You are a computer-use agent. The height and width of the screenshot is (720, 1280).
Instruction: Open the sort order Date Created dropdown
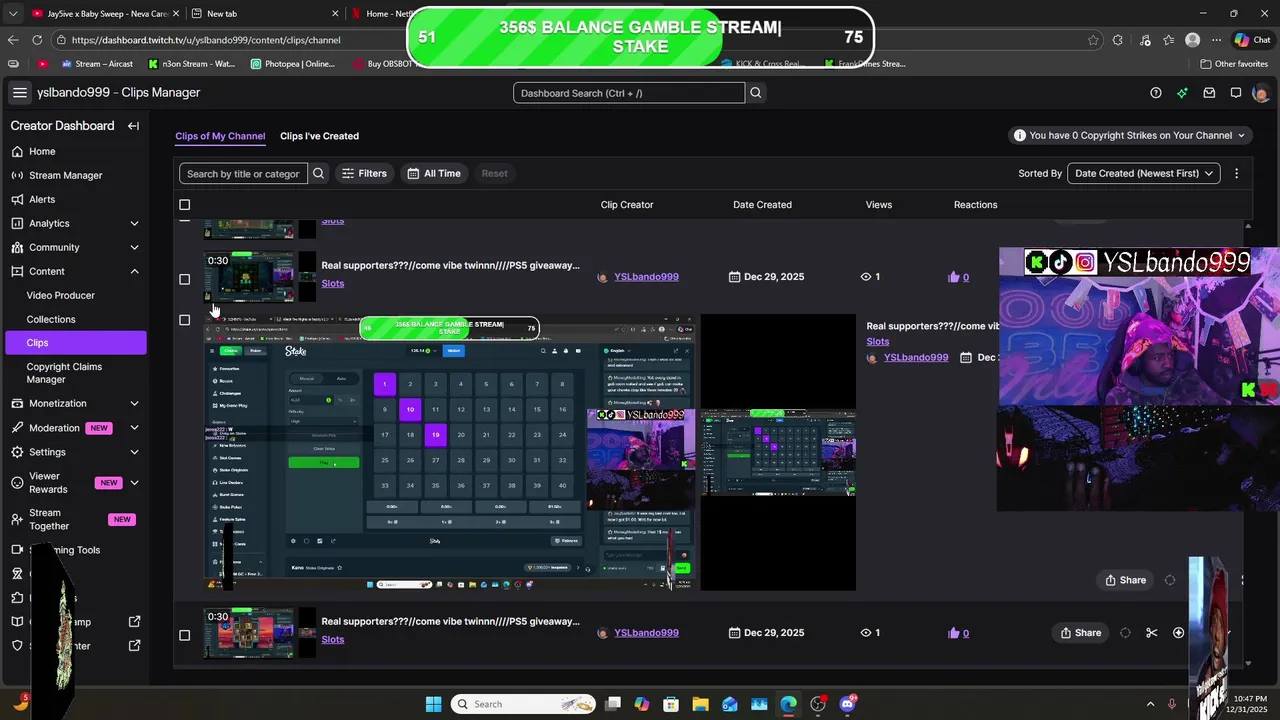coord(1143,173)
